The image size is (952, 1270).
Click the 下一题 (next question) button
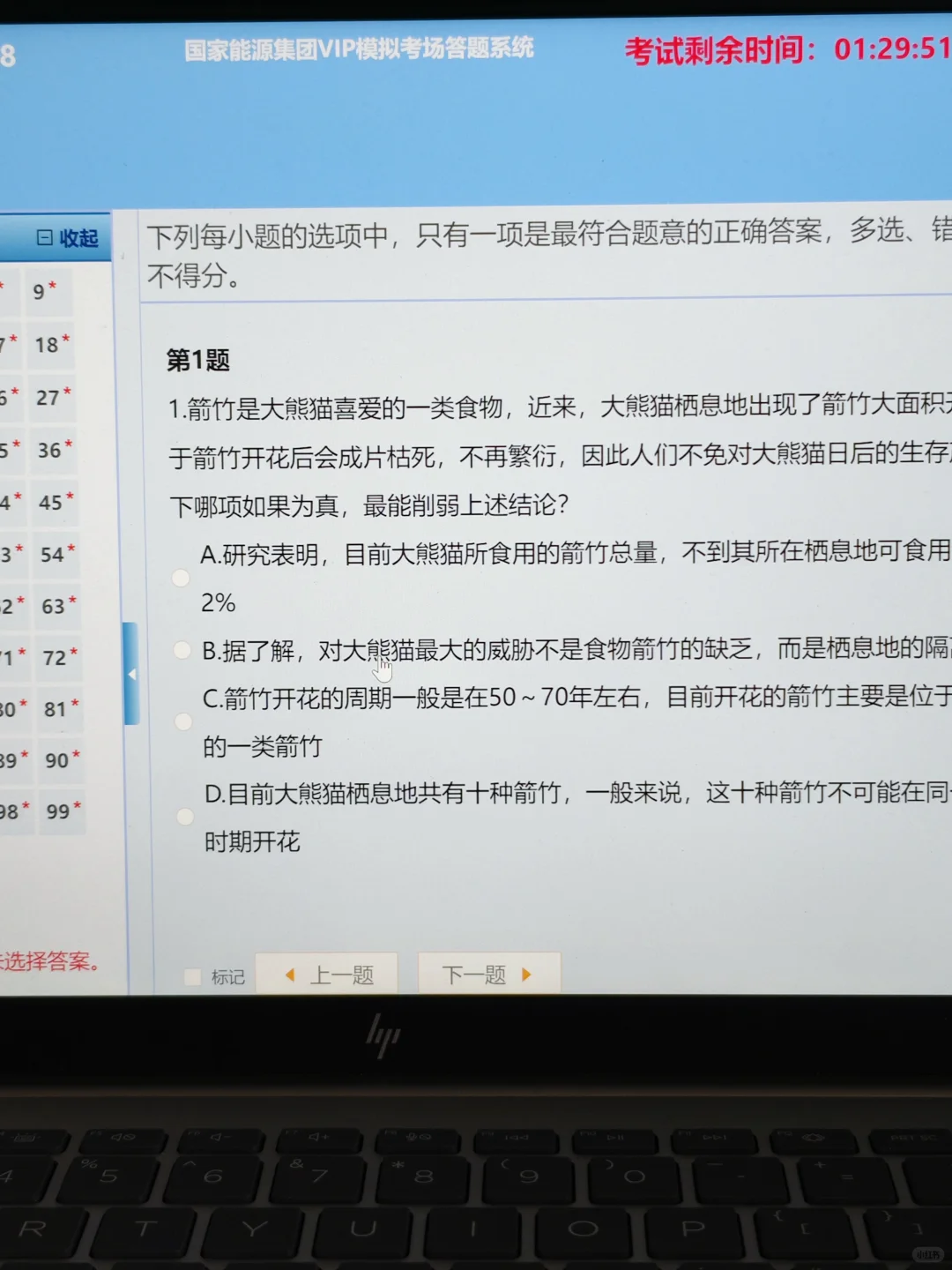click(489, 973)
